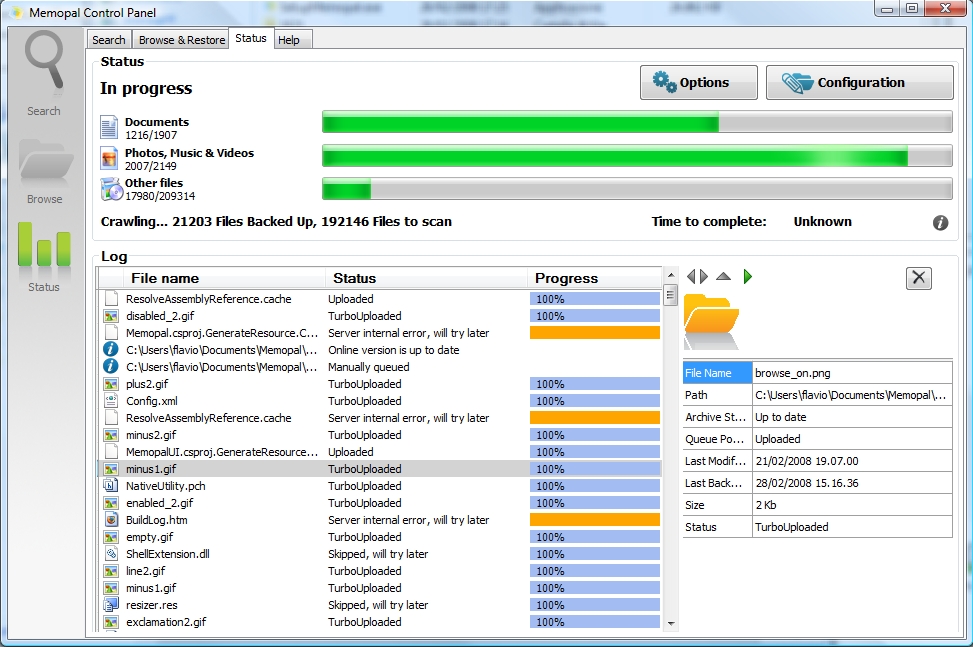Click the log scrollbar up arrow
The height and width of the screenshot is (647, 973).
point(670,275)
